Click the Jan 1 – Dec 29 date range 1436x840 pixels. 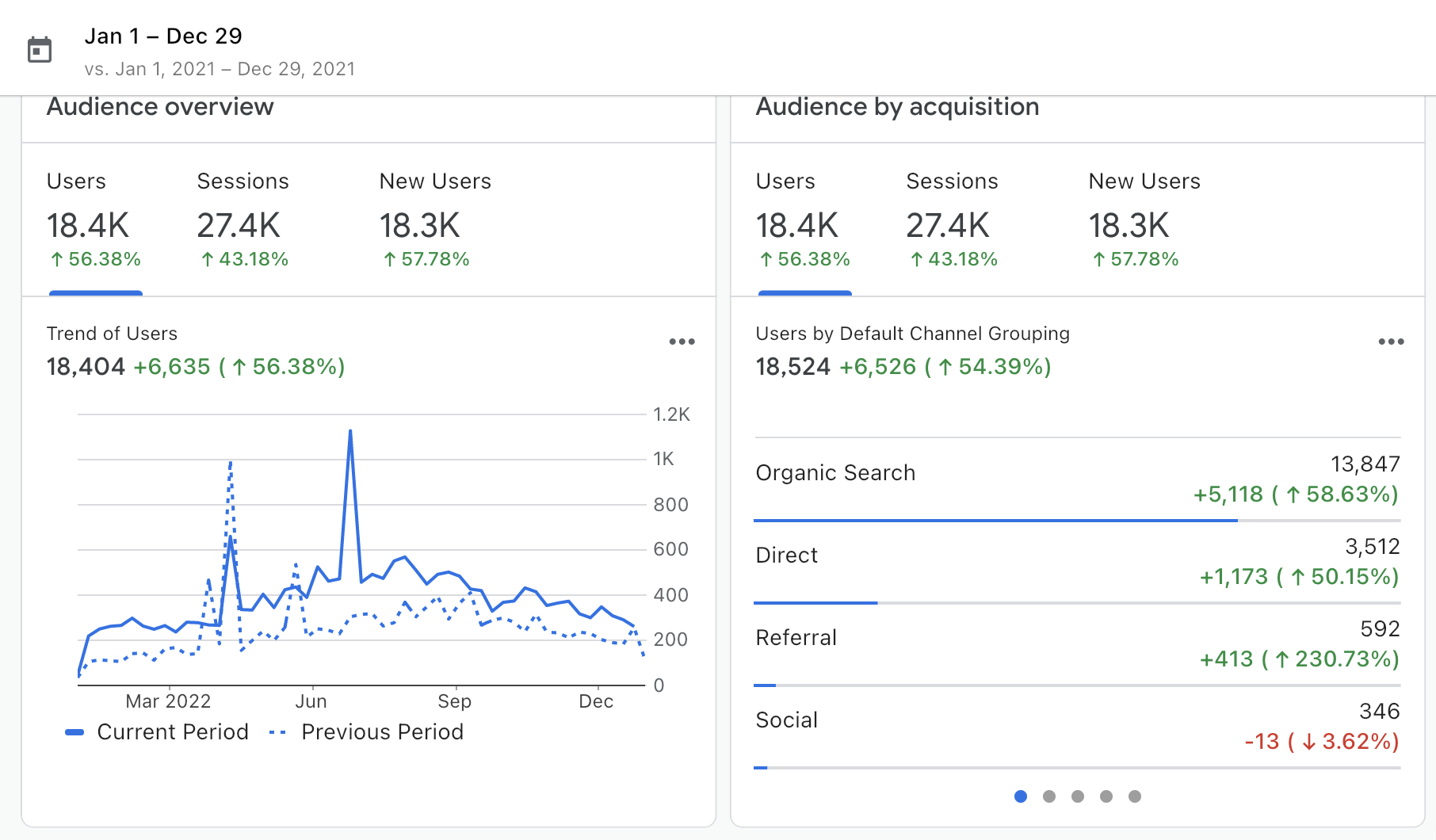point(163,36)
